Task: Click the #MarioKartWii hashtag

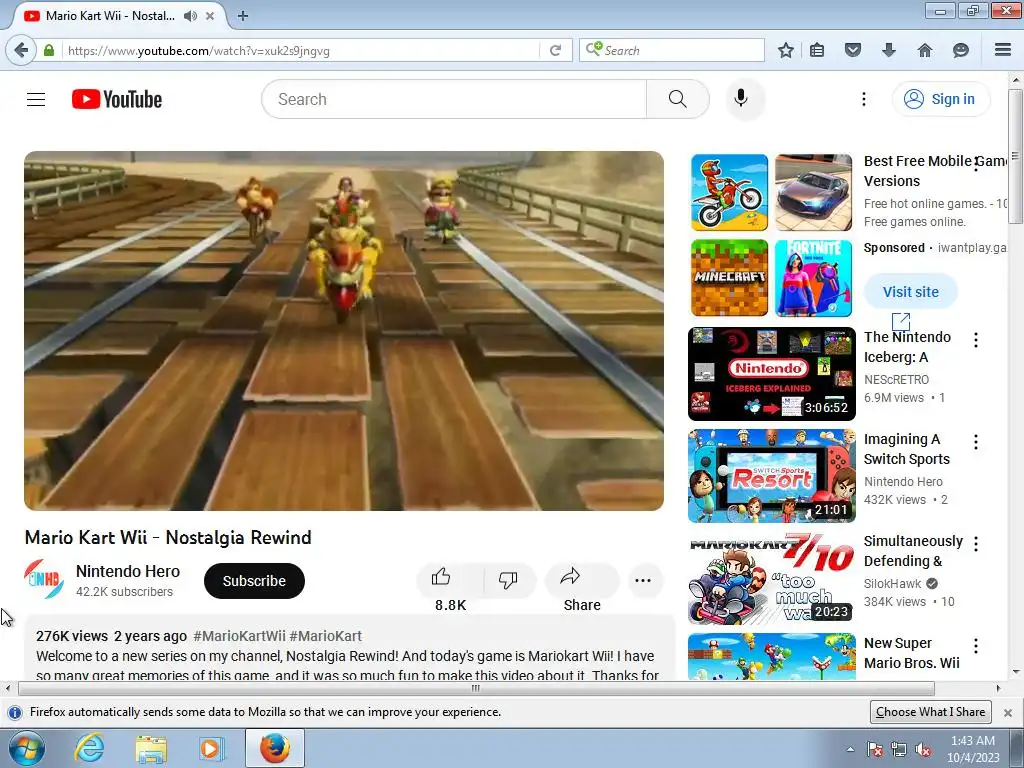Action: (239, 636)
